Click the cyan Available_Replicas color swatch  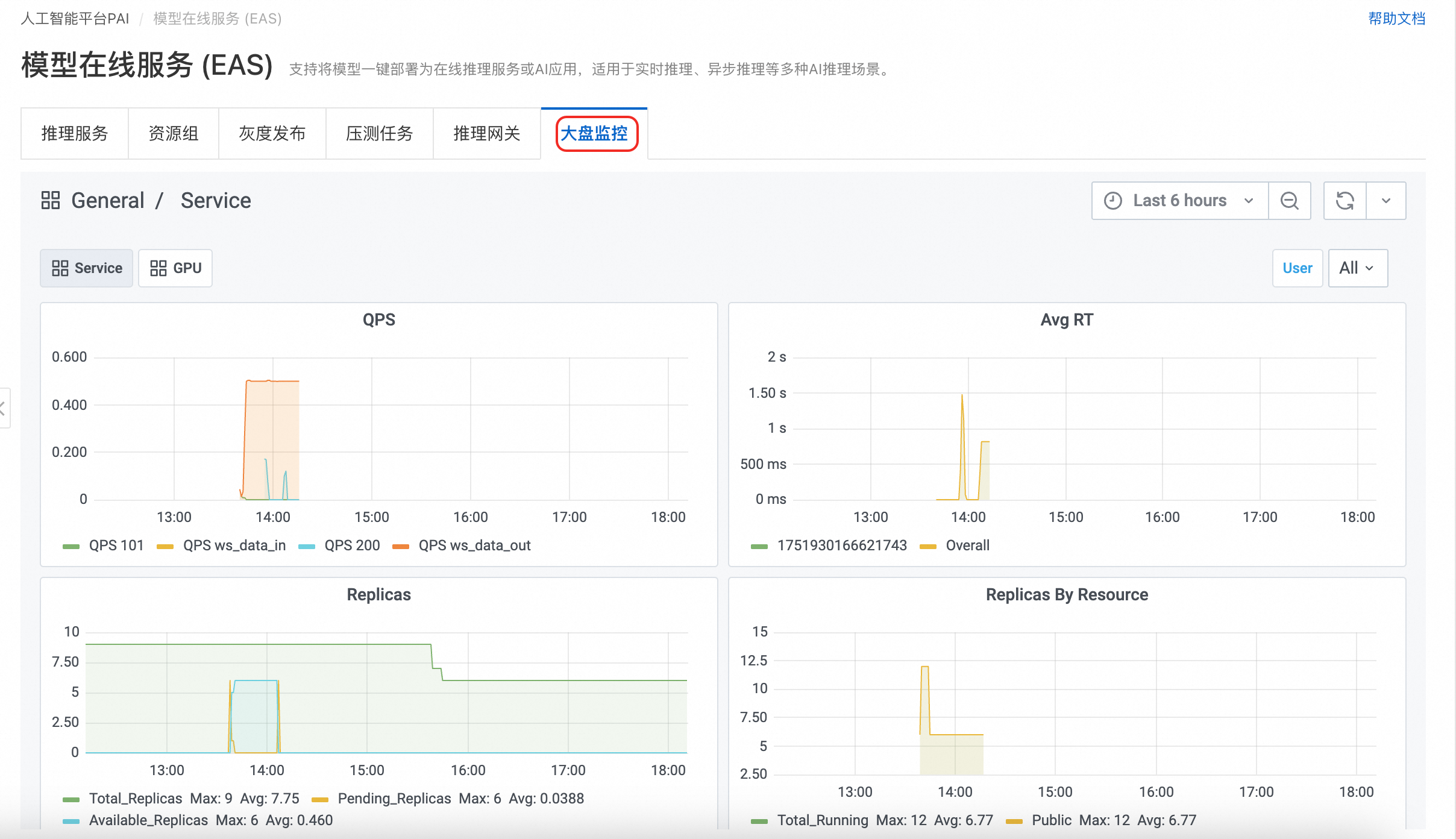point(71,822)
